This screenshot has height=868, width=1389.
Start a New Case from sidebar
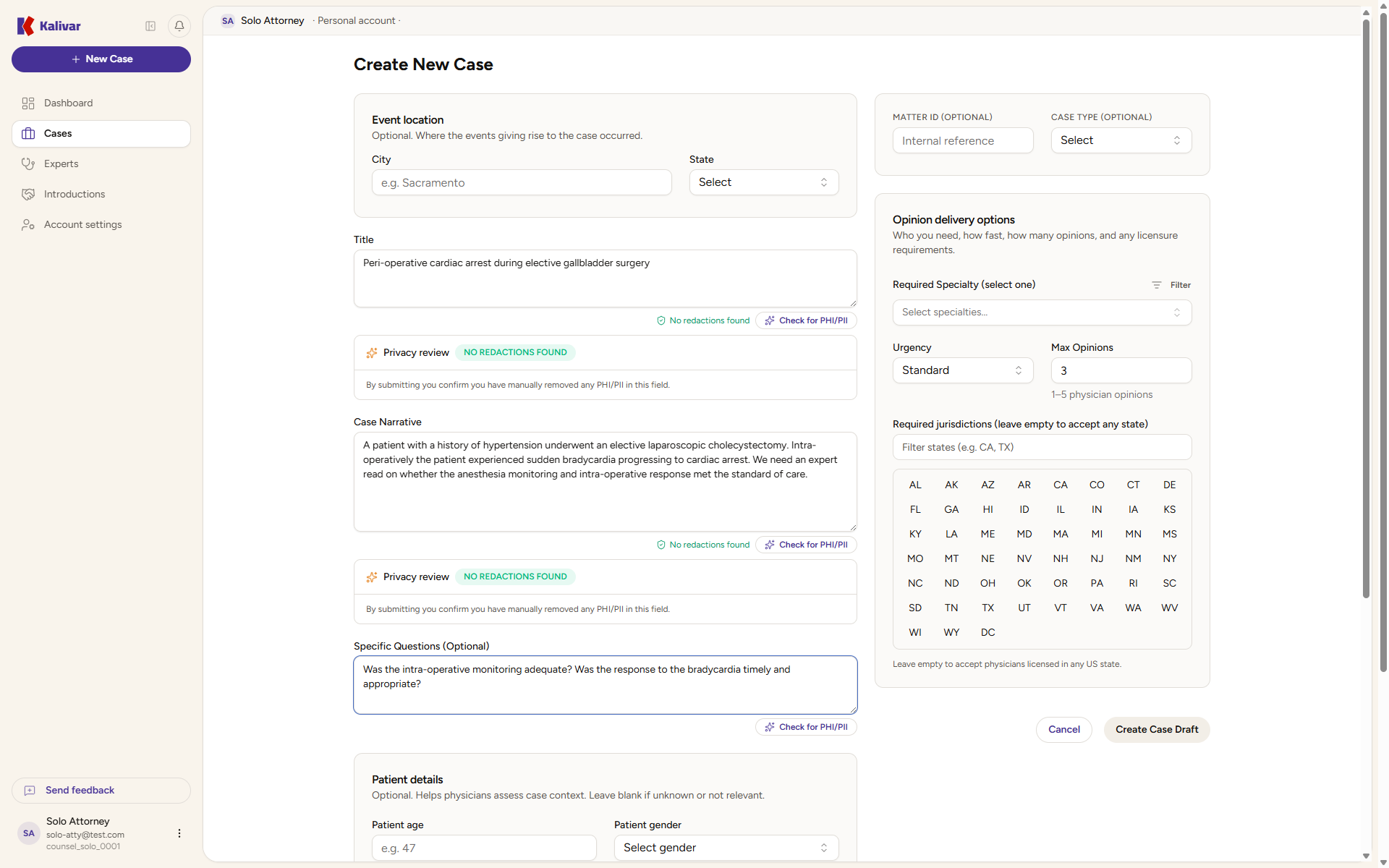[101, 59]
